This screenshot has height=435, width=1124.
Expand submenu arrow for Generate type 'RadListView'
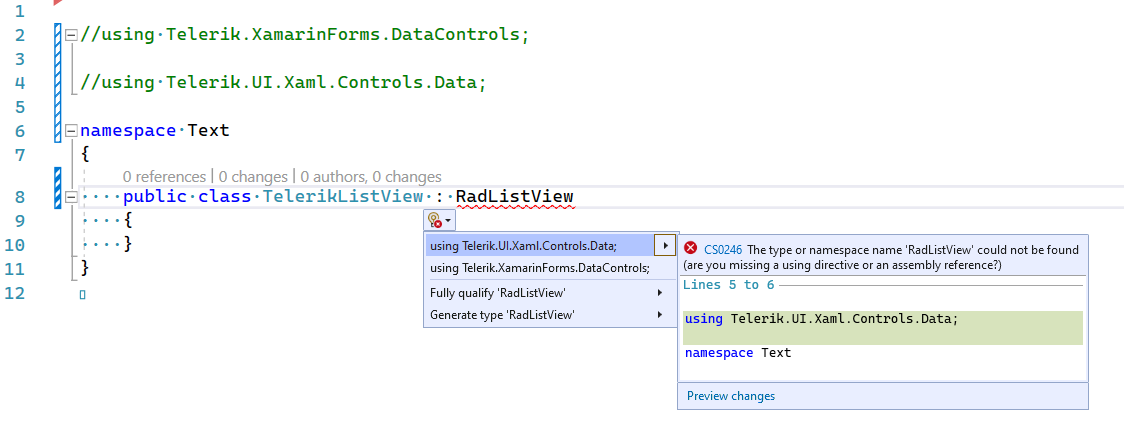click(660, 315)
